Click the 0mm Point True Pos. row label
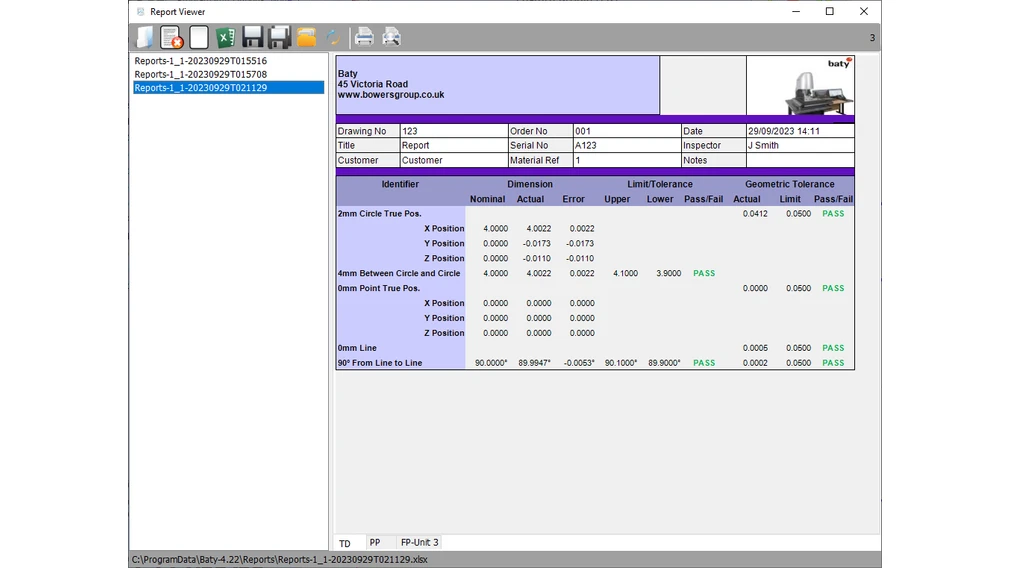Screen dimensions: 1010x568 tap(379, 288)
